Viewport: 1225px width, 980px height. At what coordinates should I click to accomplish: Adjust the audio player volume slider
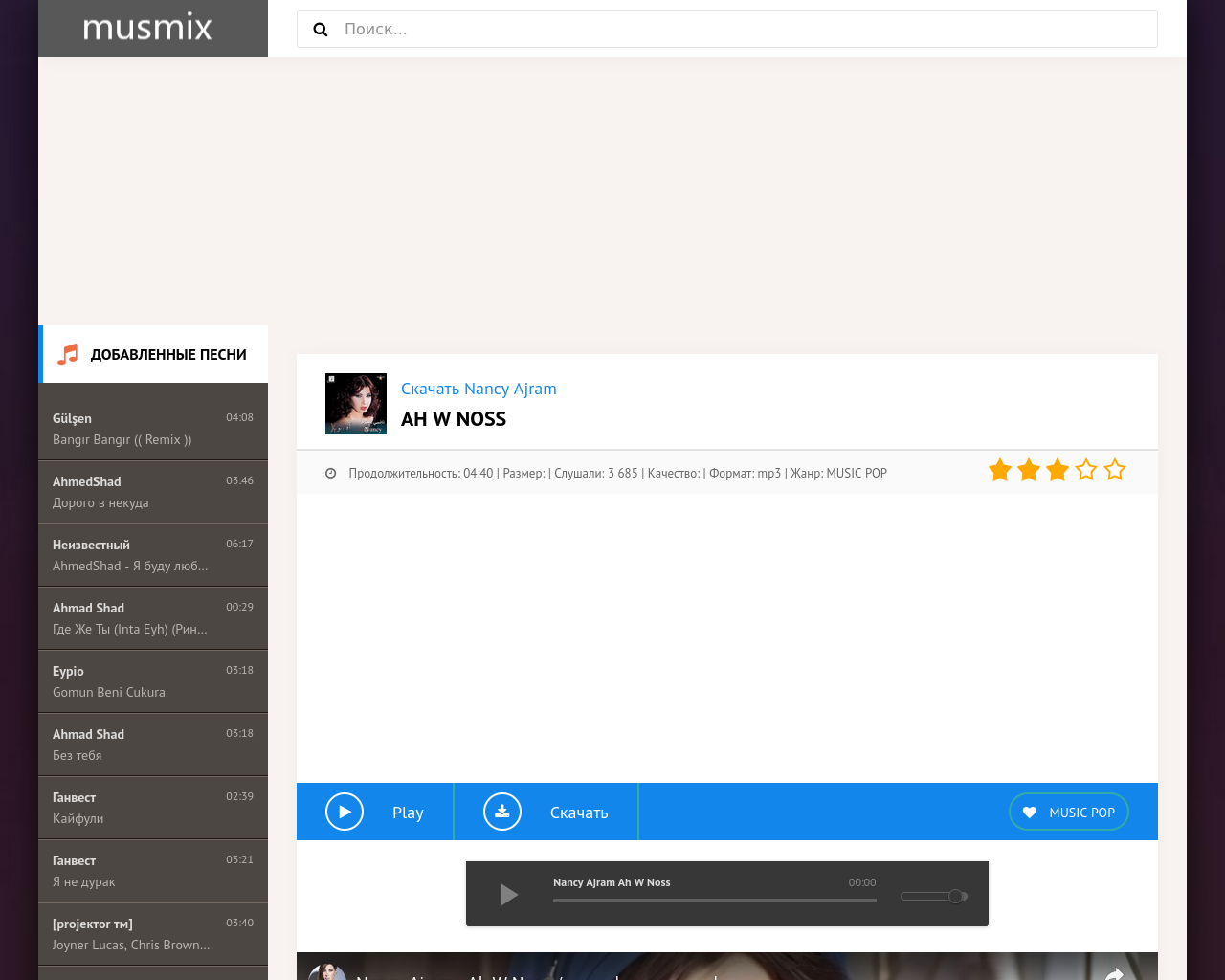934,897
